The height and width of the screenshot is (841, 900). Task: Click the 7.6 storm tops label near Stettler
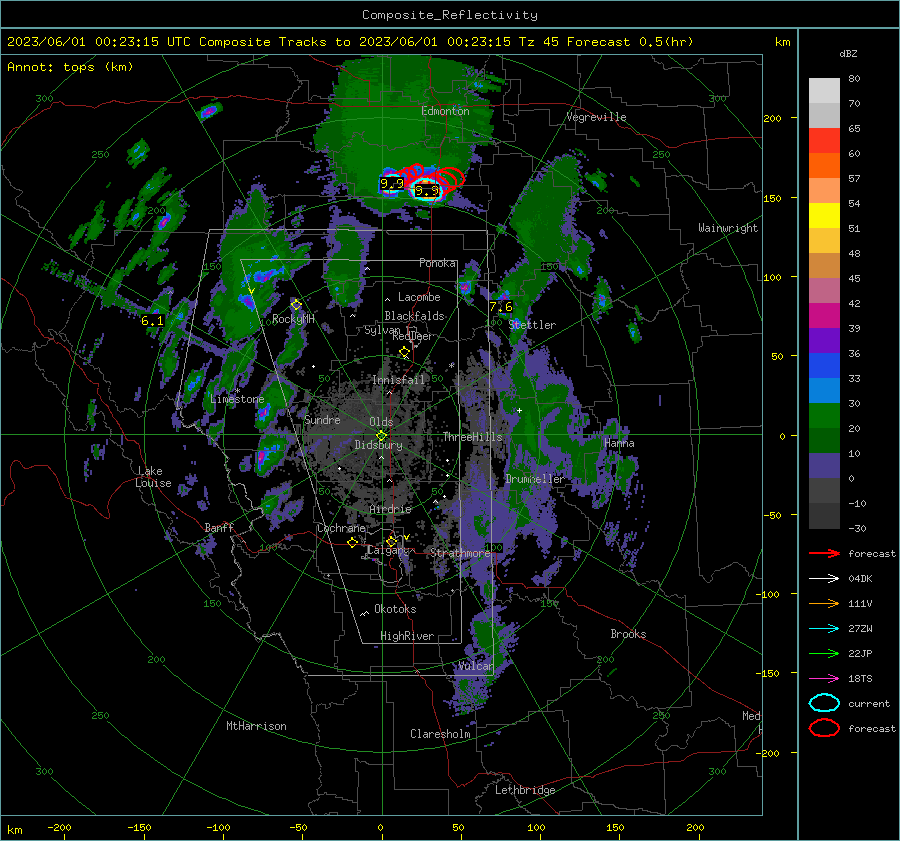[501, 307]
